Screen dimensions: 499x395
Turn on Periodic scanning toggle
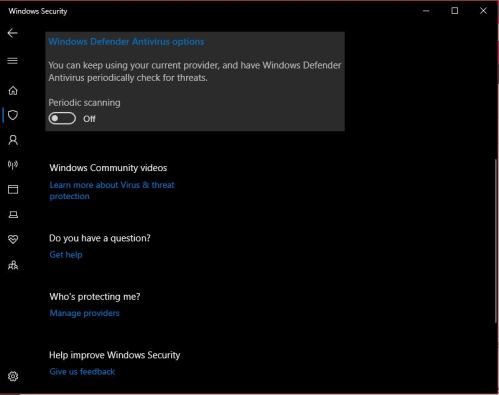pos(62,118)
